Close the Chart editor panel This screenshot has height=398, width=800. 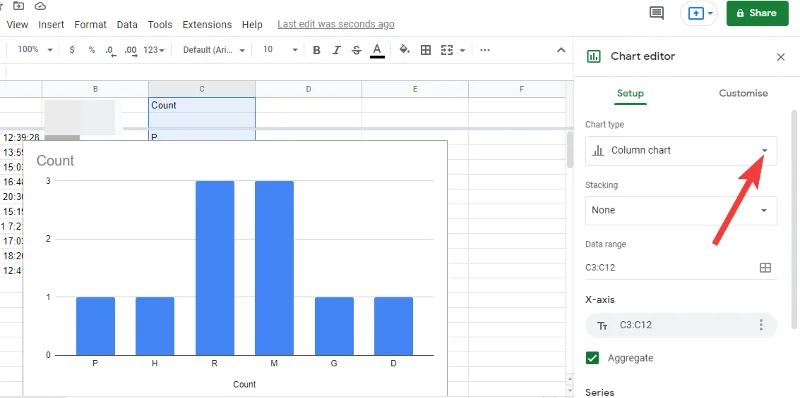tap(781, 57)
